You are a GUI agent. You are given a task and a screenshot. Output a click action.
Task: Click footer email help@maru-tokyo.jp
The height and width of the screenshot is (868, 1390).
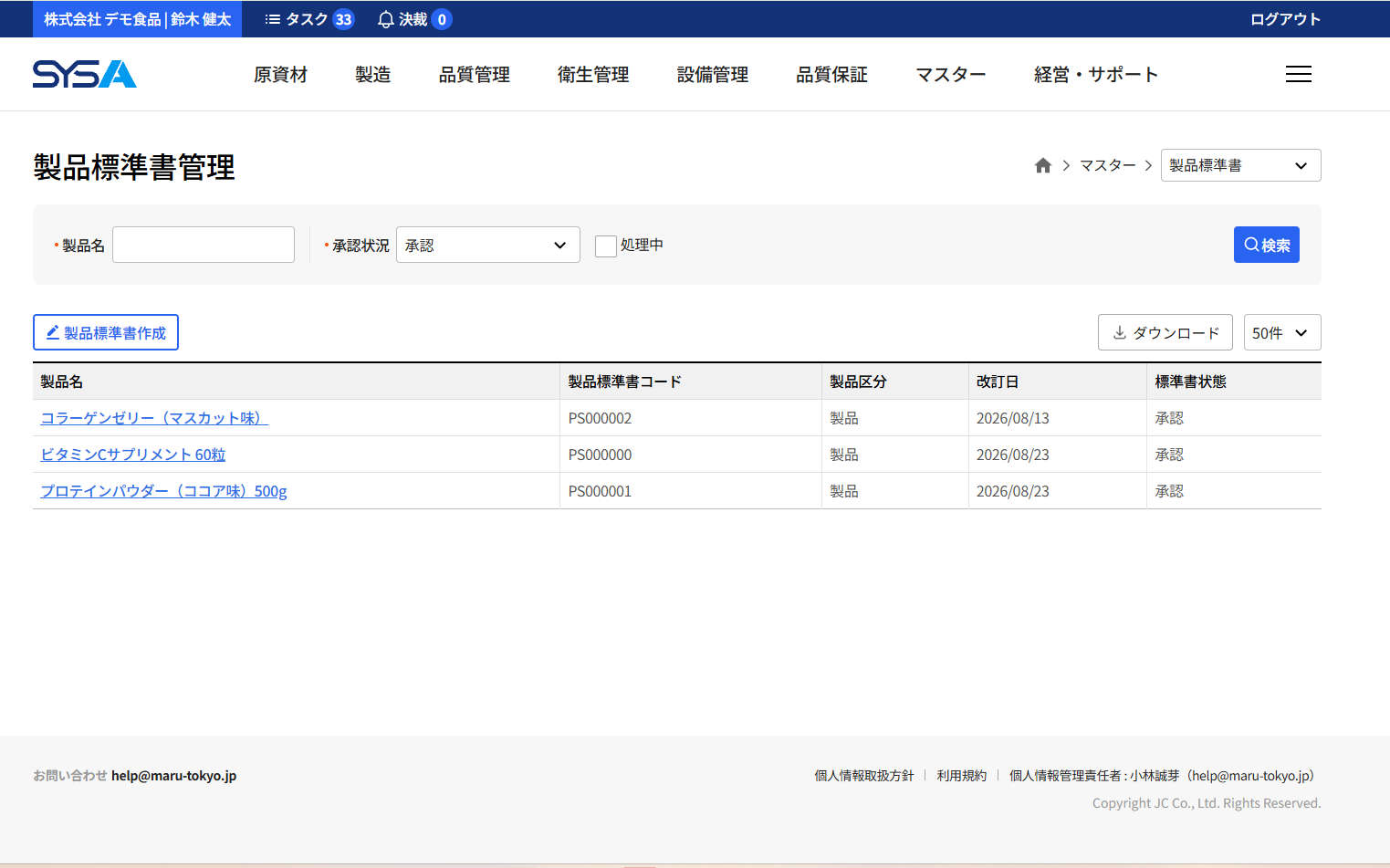(x=173, y=776)
